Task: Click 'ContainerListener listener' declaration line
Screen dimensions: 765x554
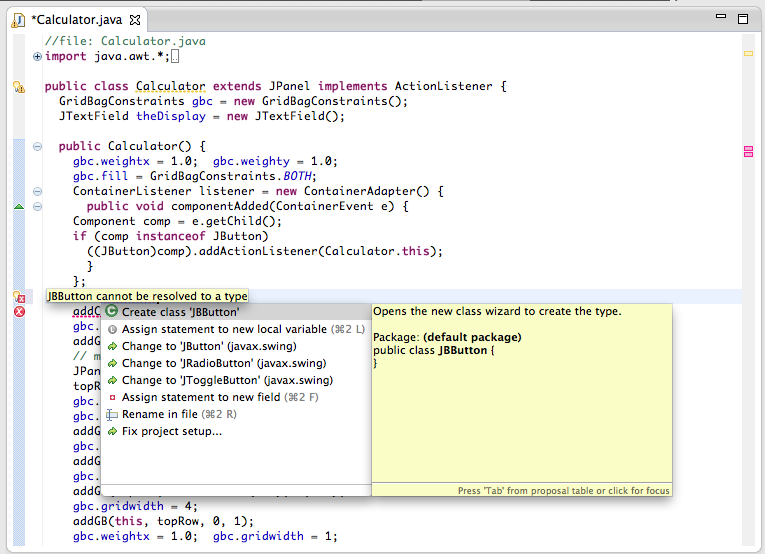Action: [x=258, y=191]
